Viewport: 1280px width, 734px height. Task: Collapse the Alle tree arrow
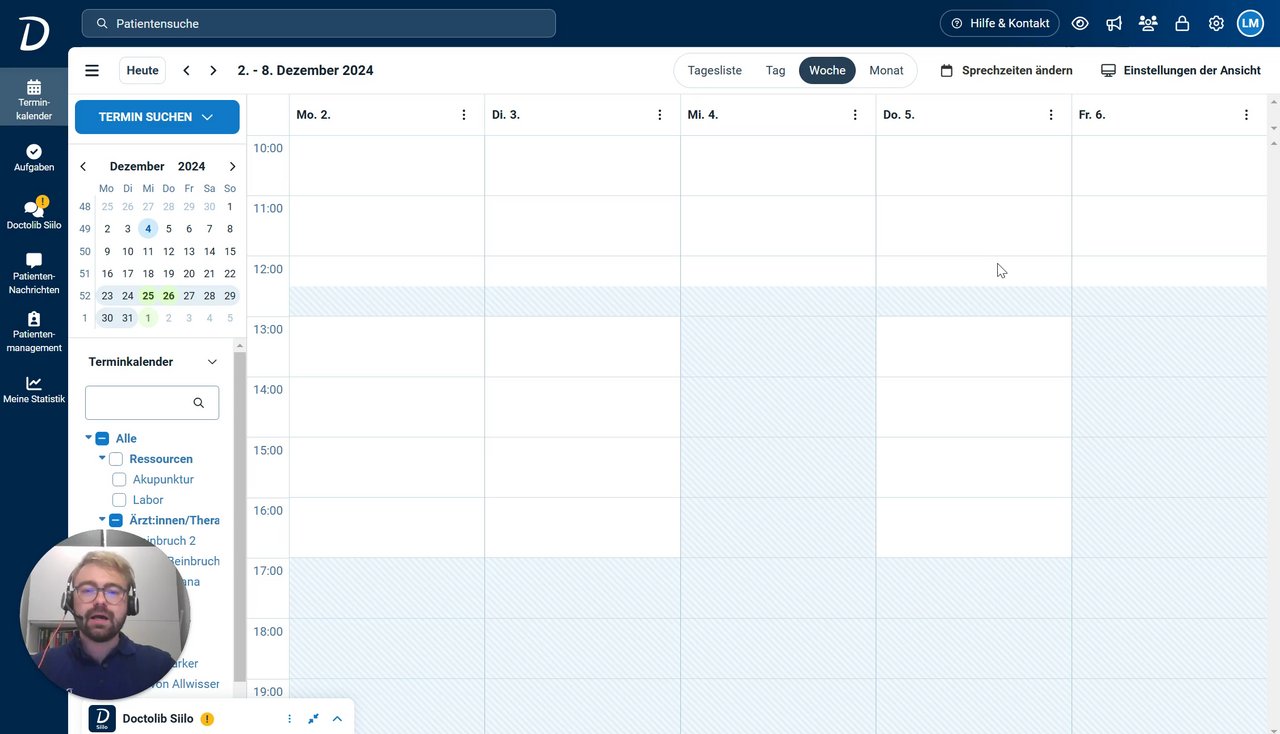click(x=88, y=438)
